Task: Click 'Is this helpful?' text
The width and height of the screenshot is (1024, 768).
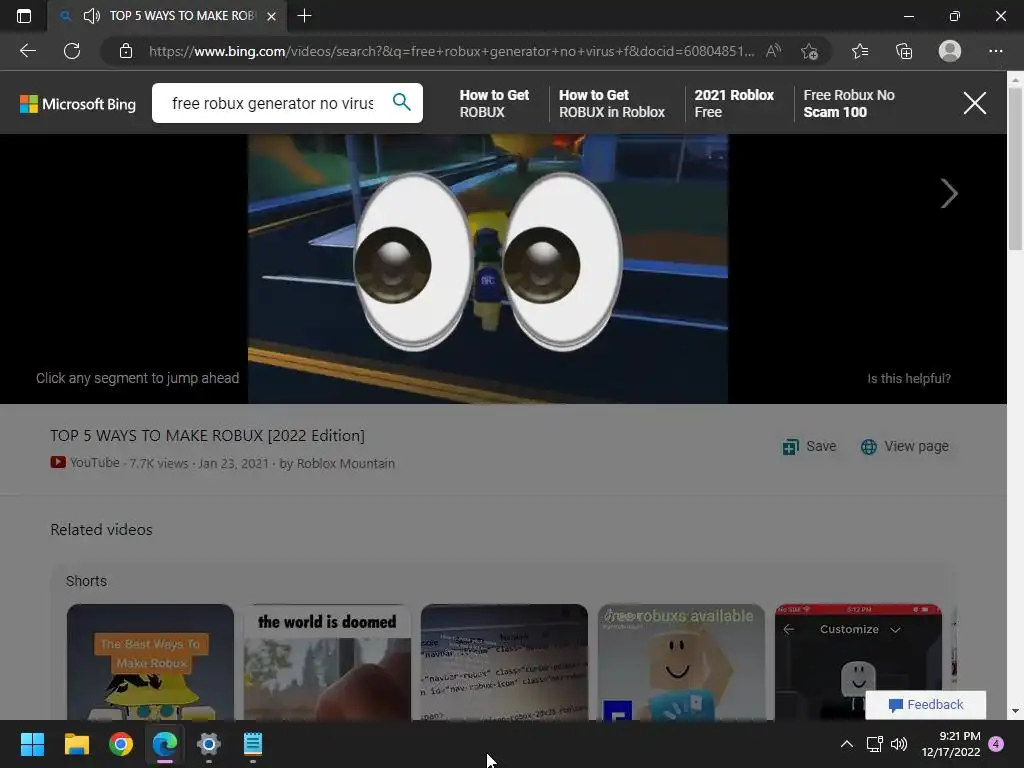Action: pos(908,378)
